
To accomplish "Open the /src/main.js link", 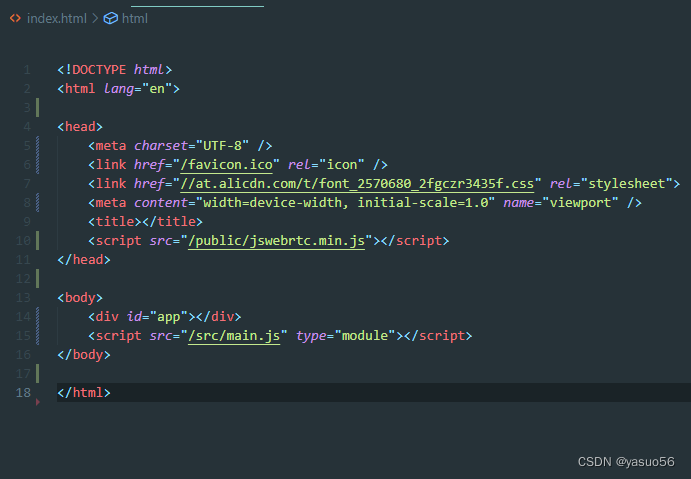I will pos(234,336).
